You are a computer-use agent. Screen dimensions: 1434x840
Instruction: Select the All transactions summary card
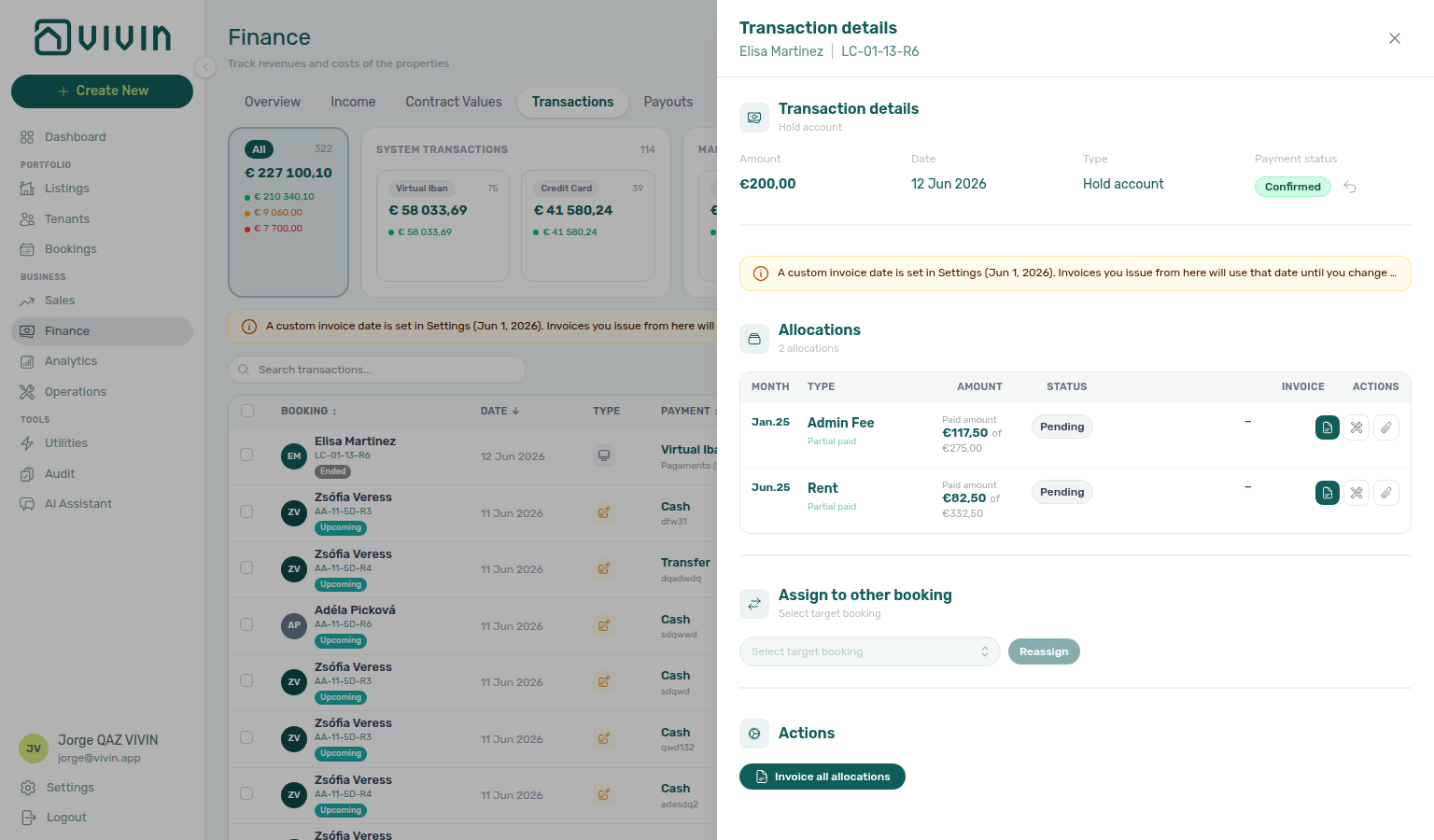288,213
